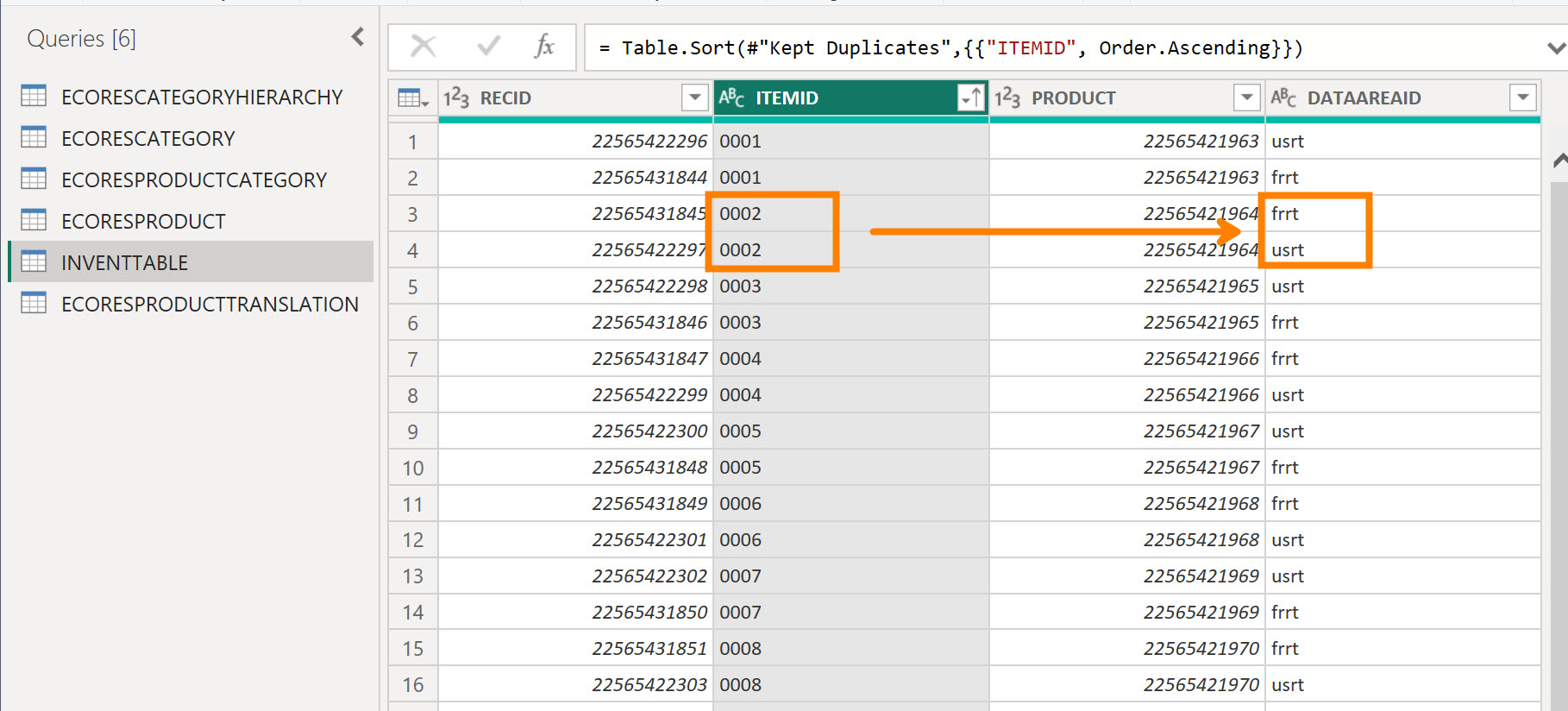Click the table icon beside INVENTTABLE
This screenshot has width=1568, height=711.
click(x=34, y=261)
